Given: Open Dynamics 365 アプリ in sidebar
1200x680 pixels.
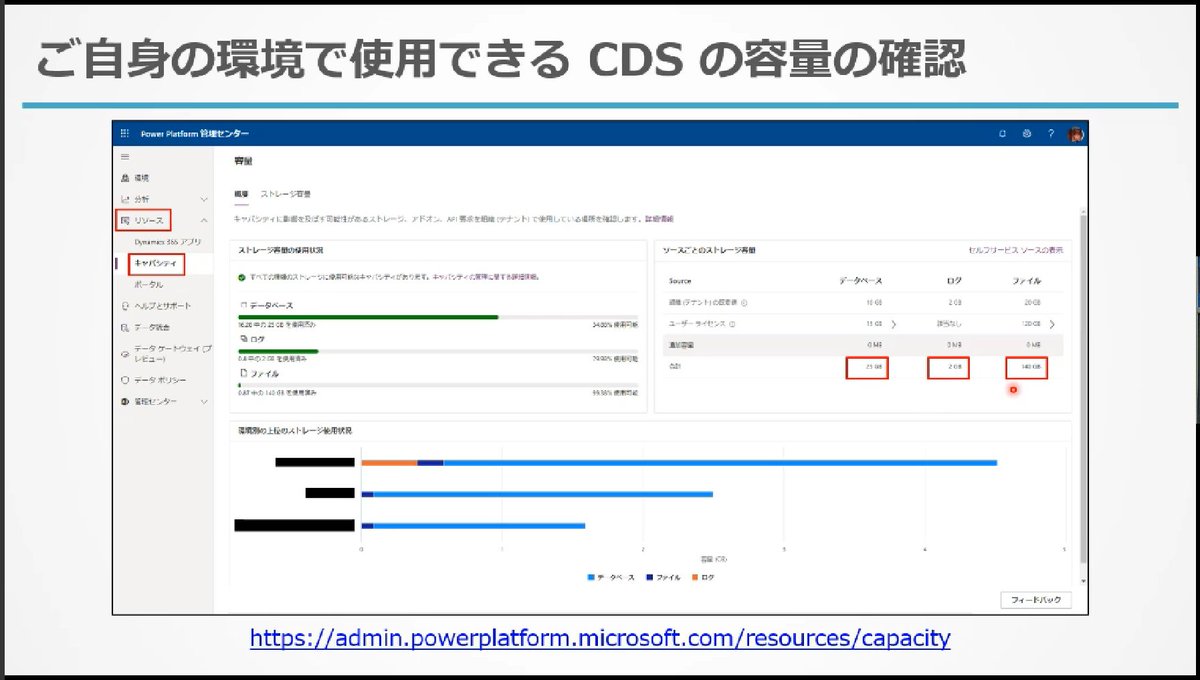Looking at the screenshot, I should click(x=167, y=242).
